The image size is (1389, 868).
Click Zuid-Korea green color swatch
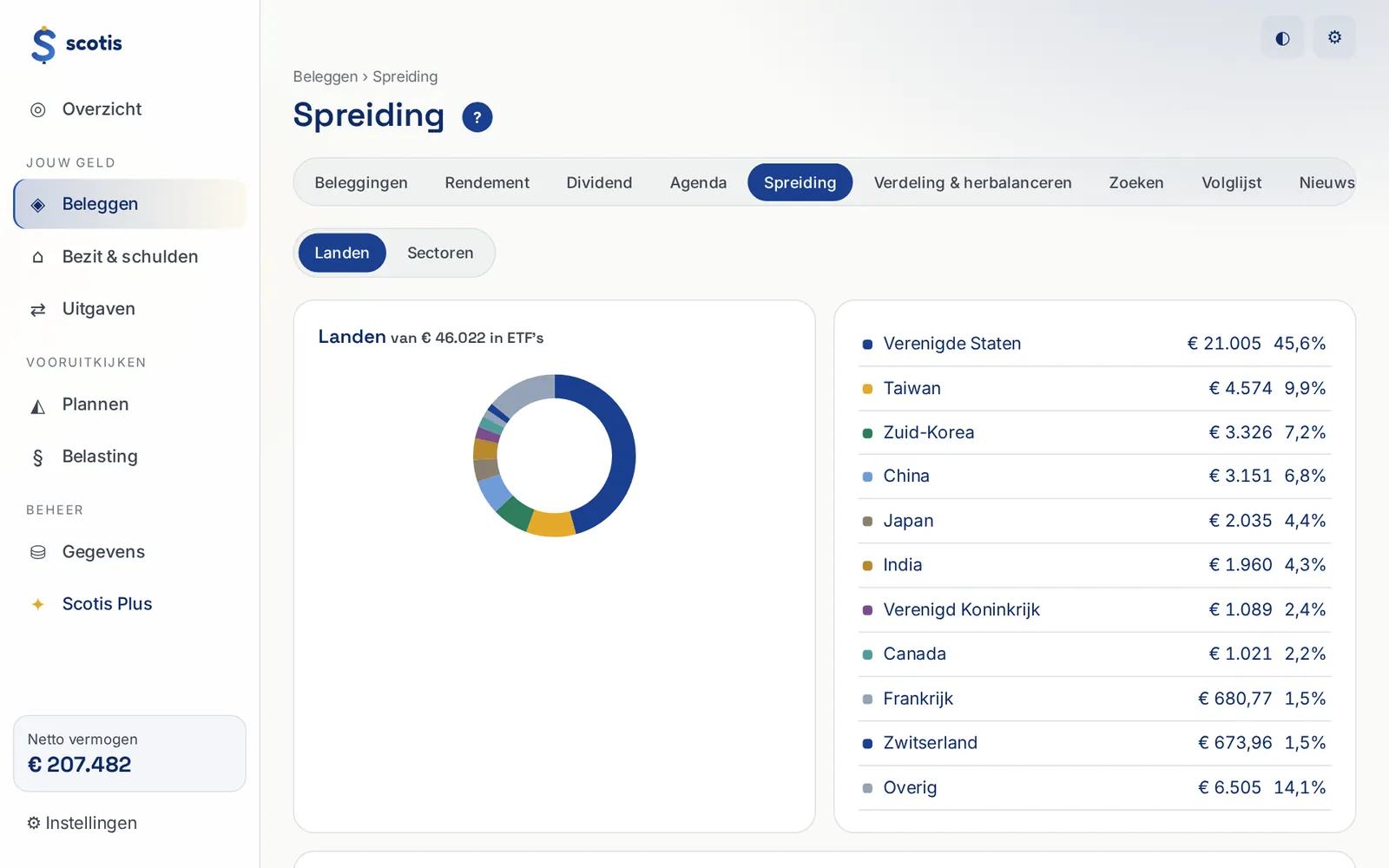click(867, 433)
